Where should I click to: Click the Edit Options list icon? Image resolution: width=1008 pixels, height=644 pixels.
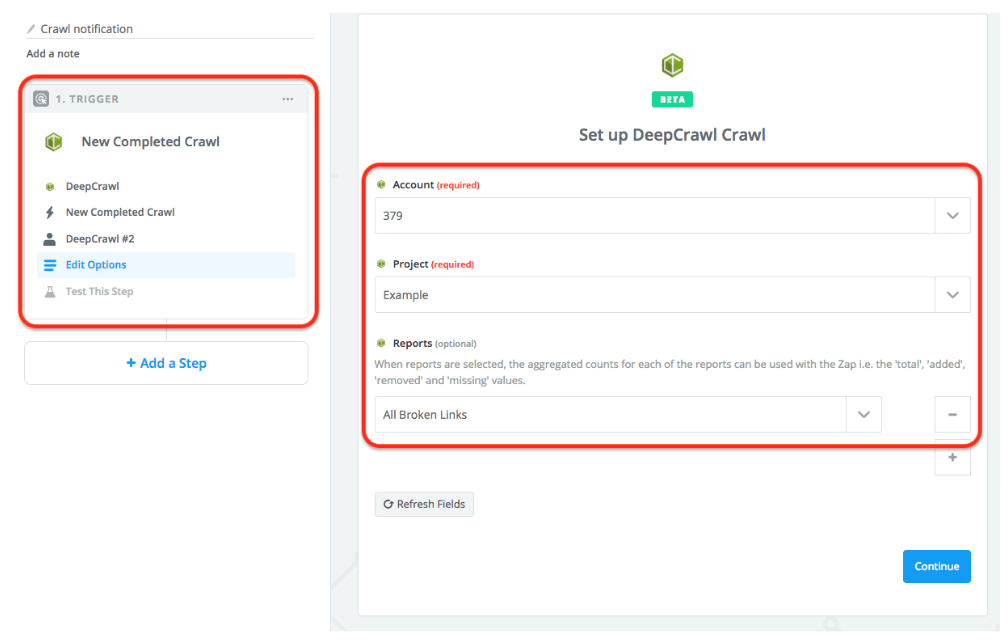49,264
